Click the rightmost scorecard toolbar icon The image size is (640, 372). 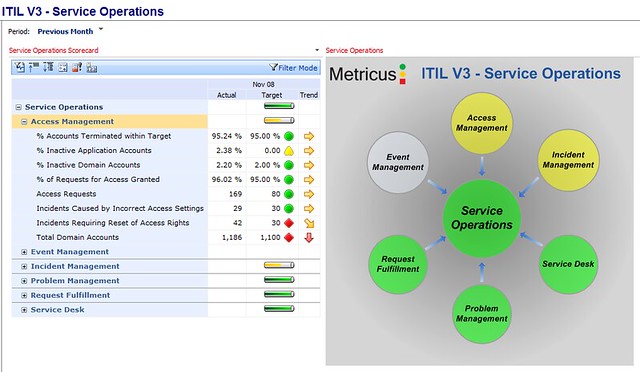[92, 67]
